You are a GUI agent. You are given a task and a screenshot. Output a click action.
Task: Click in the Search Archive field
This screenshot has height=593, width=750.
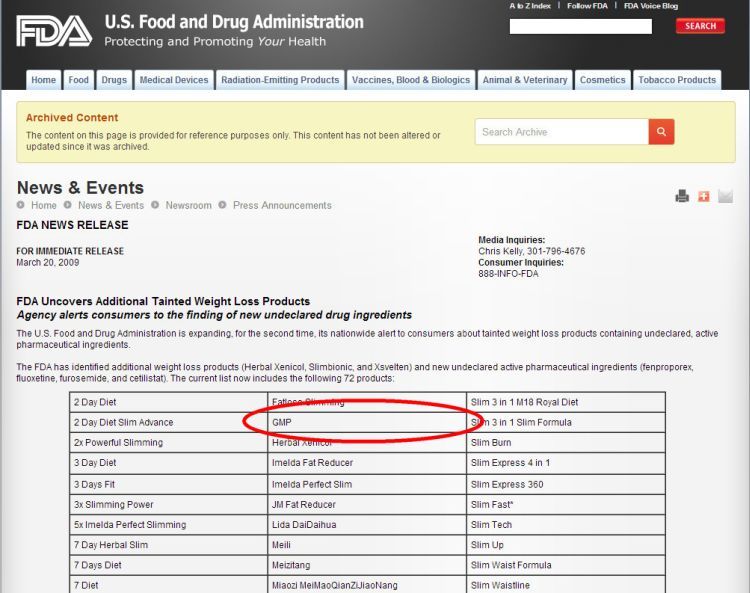click(x=562, y=132)
